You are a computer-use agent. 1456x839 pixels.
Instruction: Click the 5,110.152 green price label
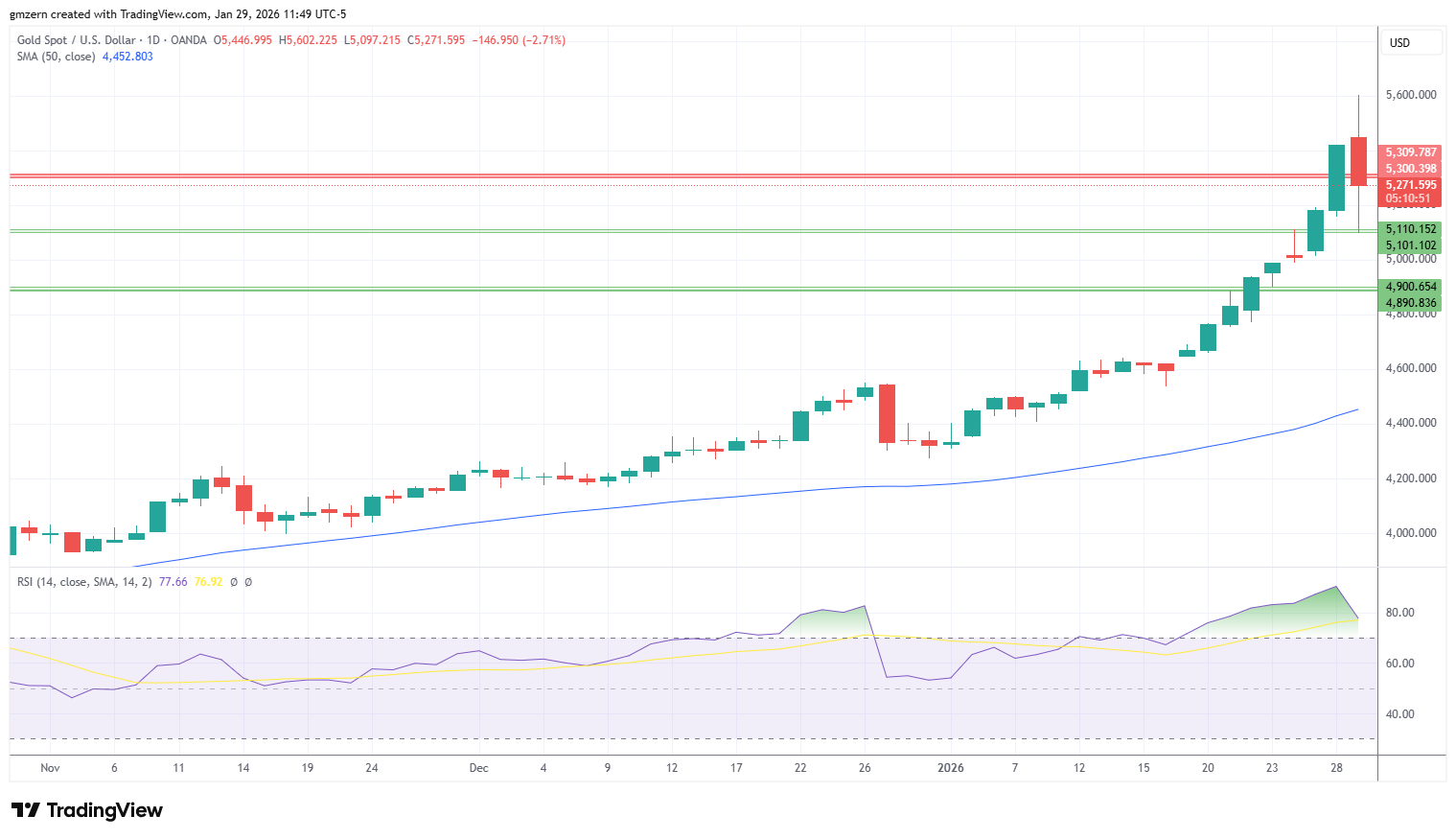1410,229
